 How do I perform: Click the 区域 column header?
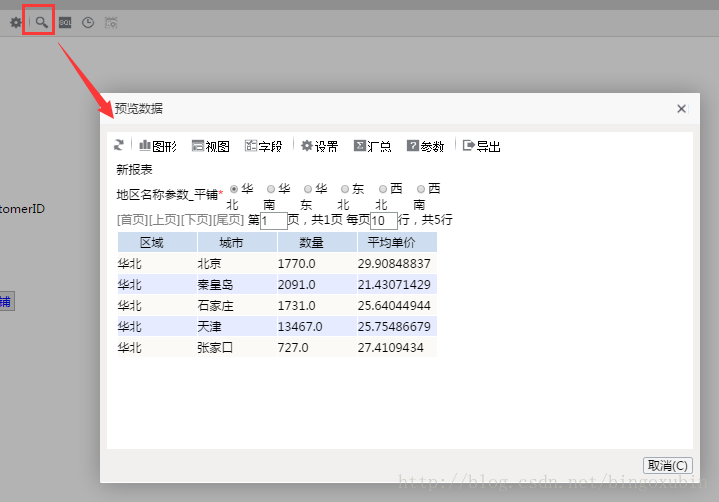(x=157, y=242)
